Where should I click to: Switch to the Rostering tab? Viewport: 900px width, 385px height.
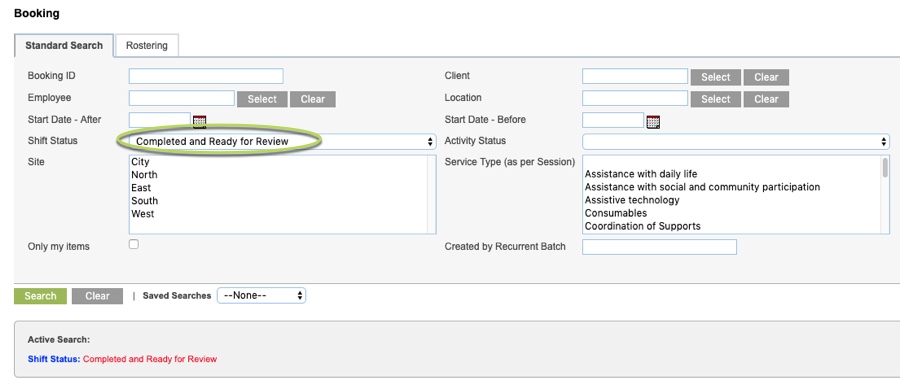pos(147,45)
